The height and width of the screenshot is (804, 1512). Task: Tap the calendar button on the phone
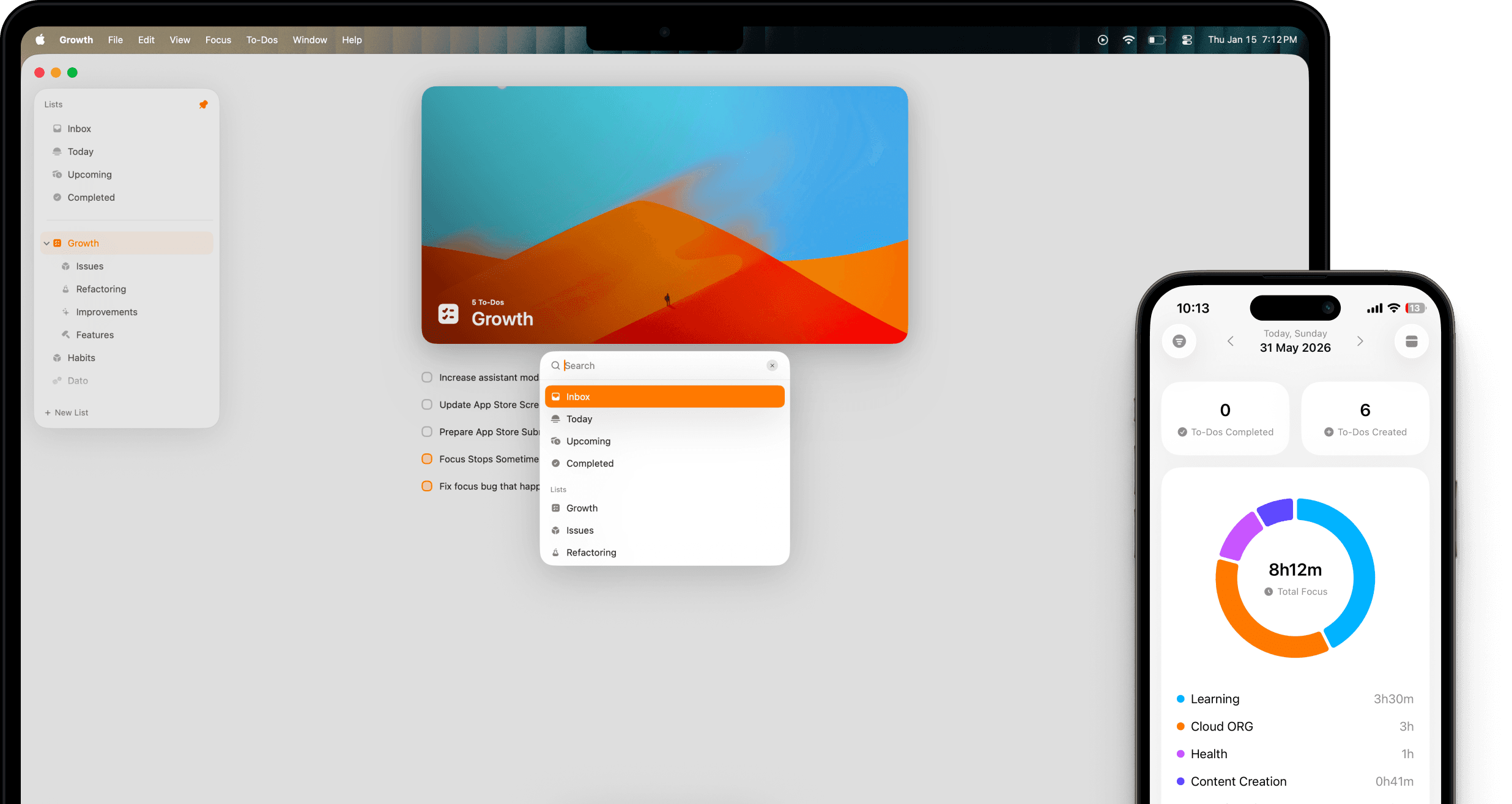[x=1411, y=341]
